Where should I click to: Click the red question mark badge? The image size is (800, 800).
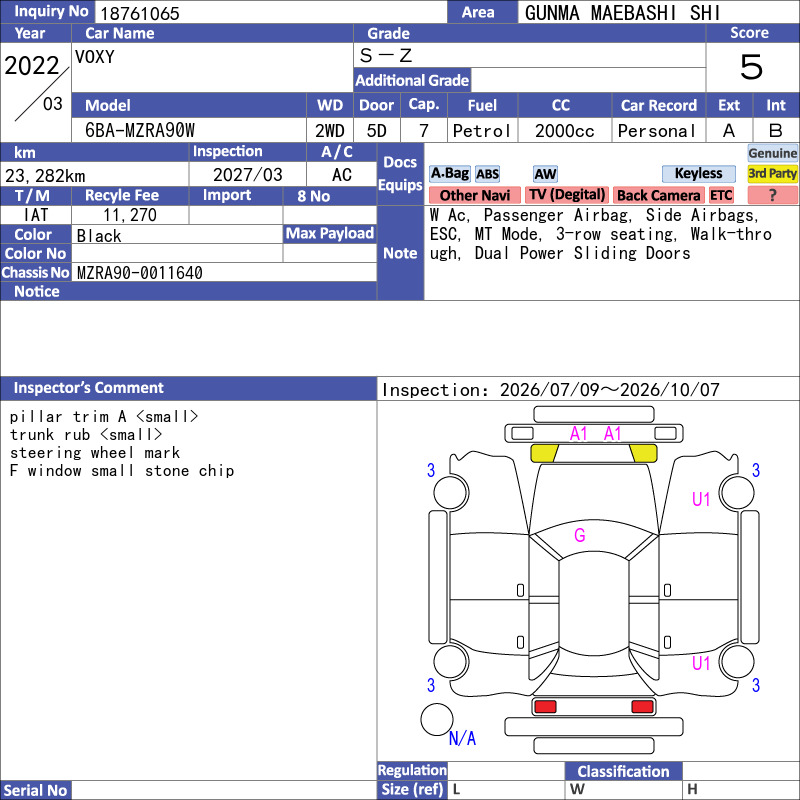[772, 195]
